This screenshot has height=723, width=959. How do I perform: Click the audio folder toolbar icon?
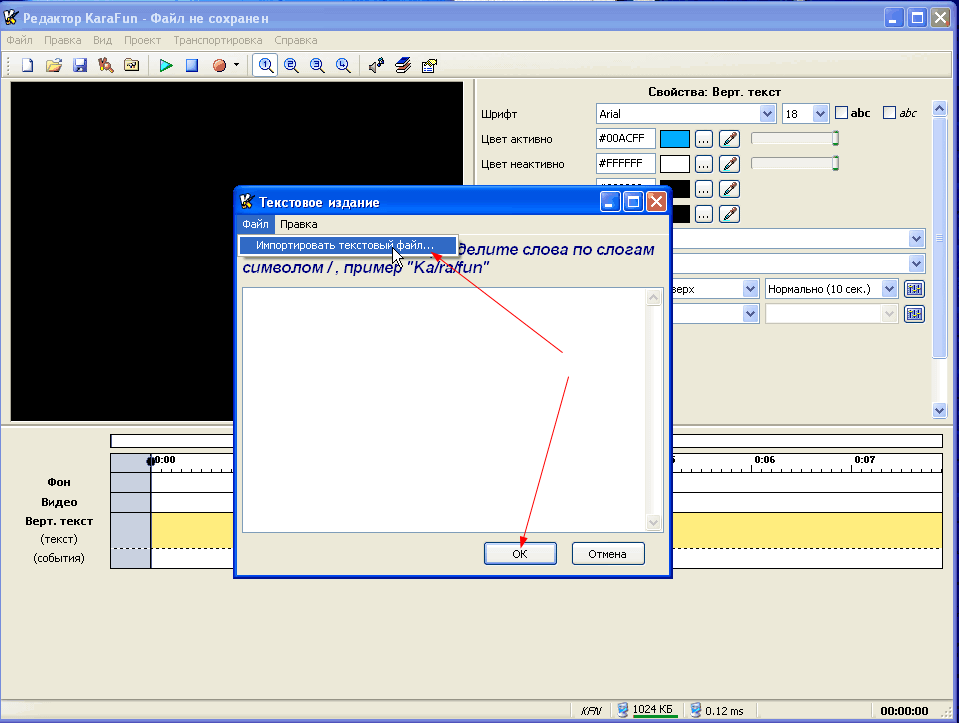[131, 65]
